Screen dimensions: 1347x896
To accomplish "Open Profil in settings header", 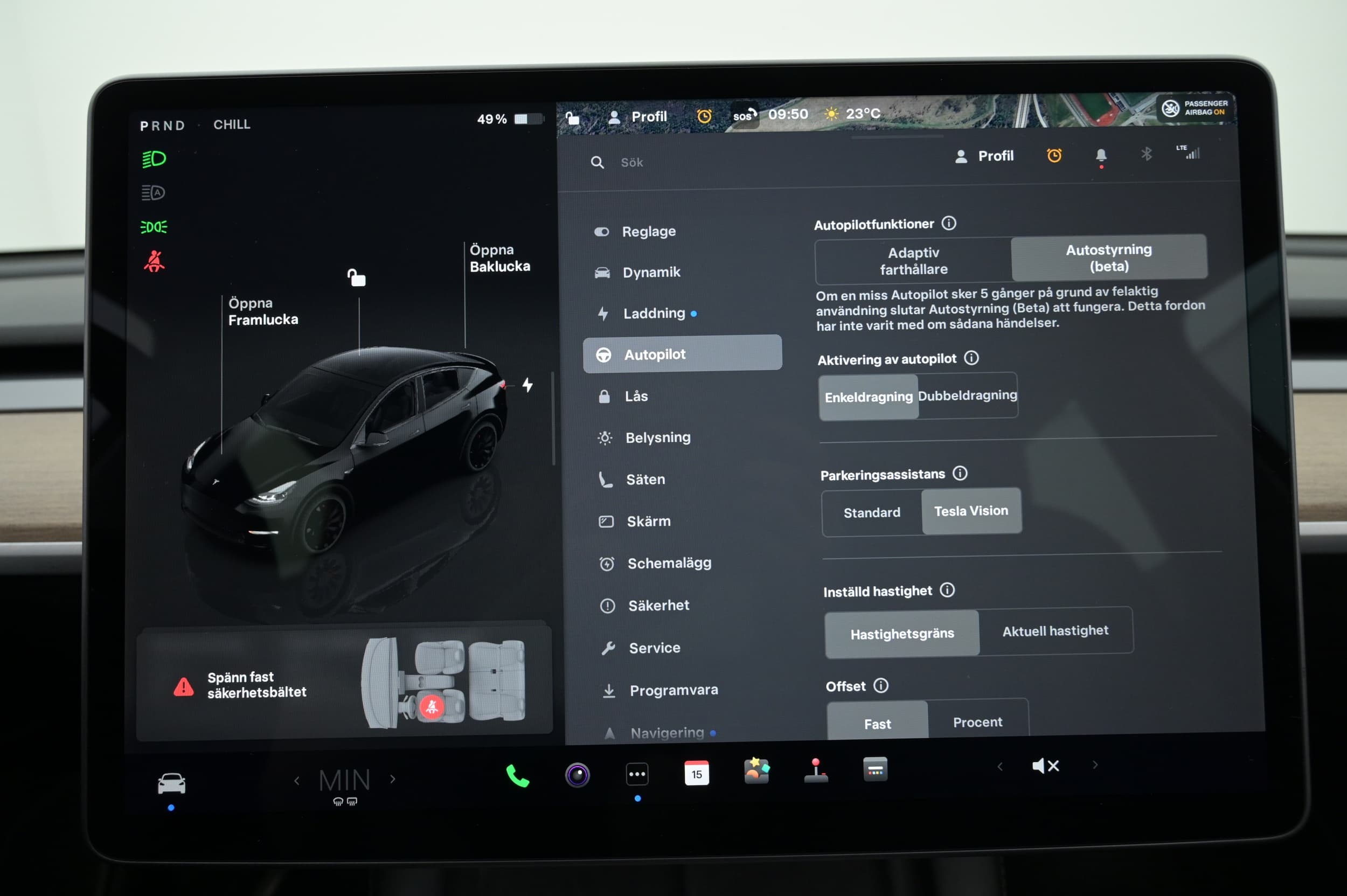I will tap(984, 156).
